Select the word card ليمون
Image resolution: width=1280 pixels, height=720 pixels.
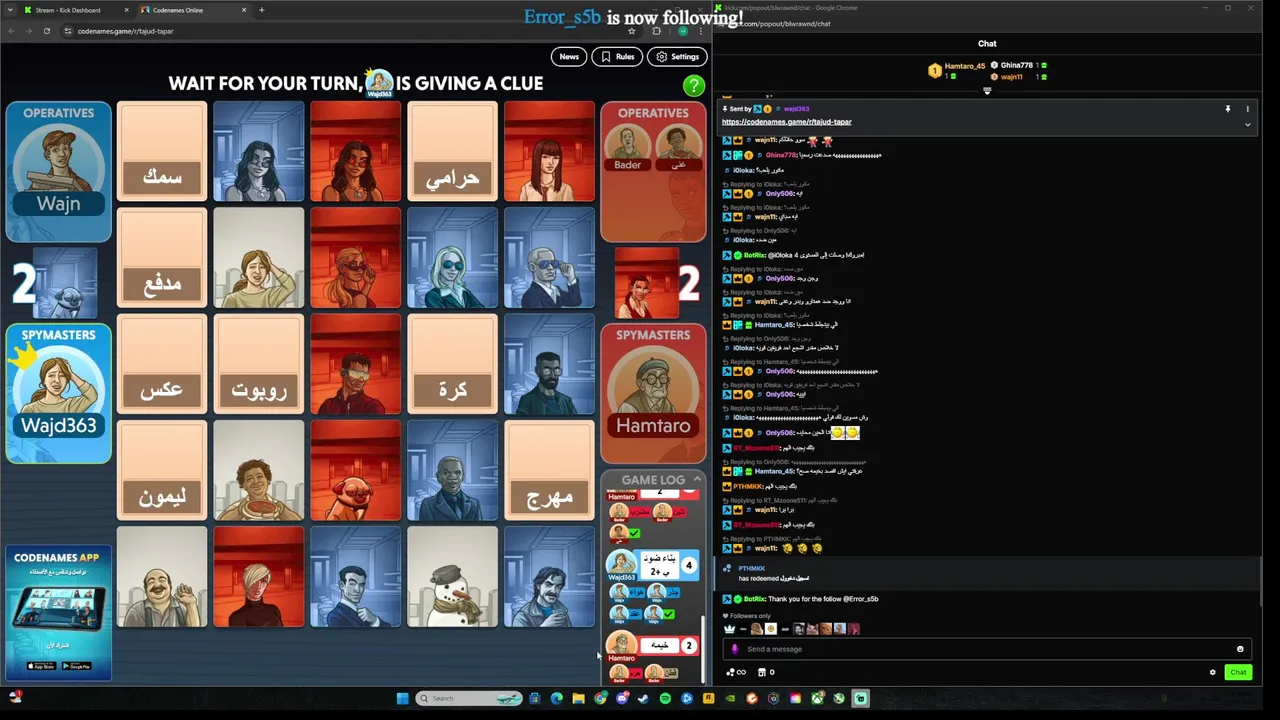tap(162, 470)
